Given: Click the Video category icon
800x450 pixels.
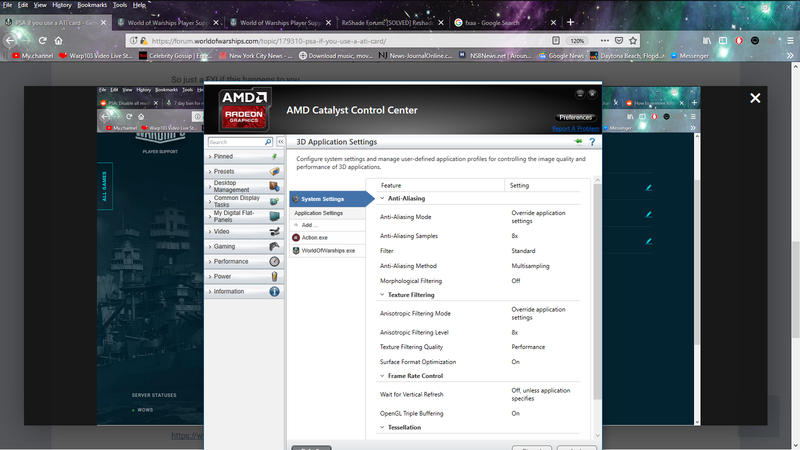Looking at the screenshot, I should [274, 231].
